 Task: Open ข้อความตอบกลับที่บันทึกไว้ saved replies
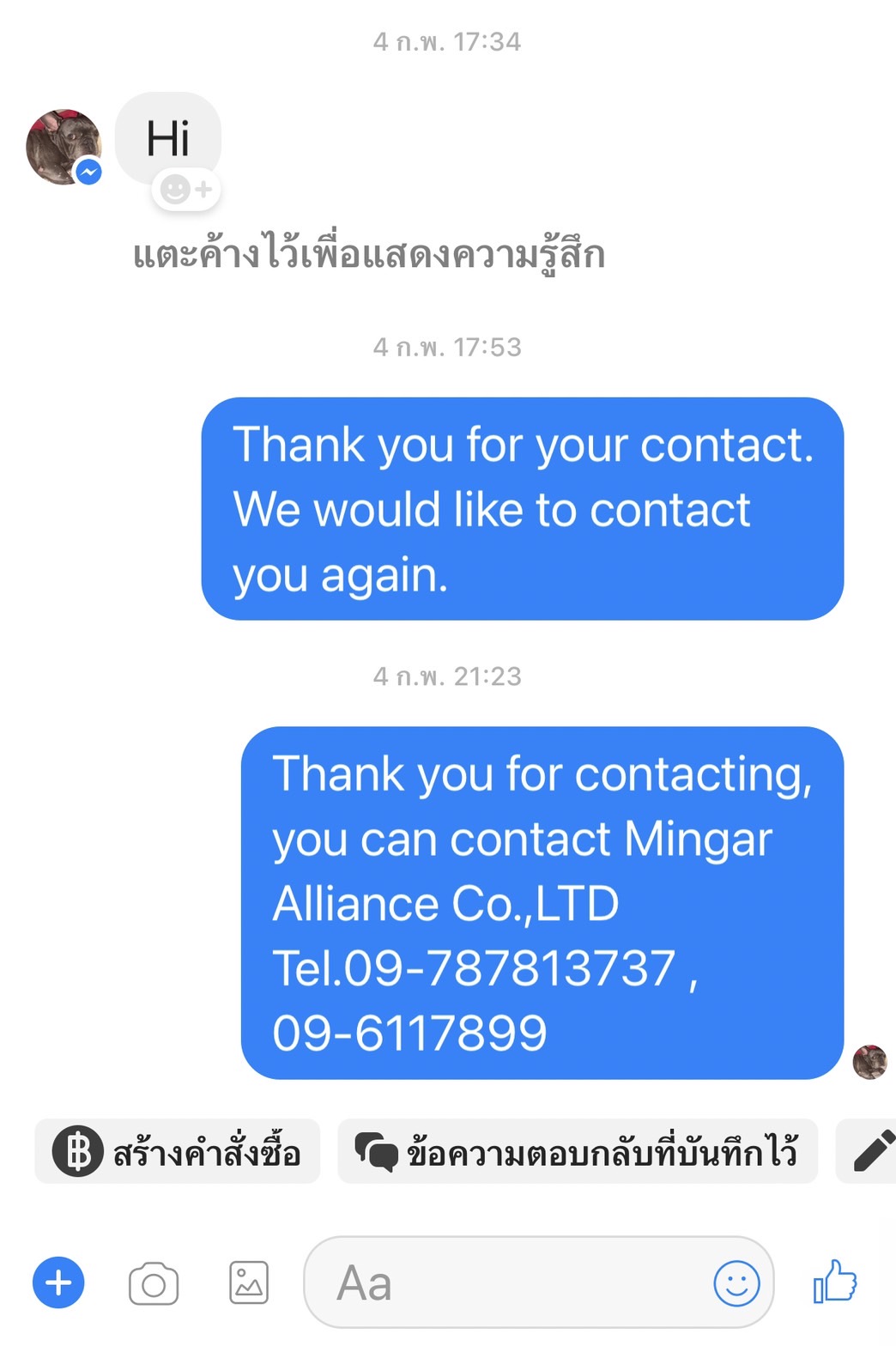pos(578,1151)
